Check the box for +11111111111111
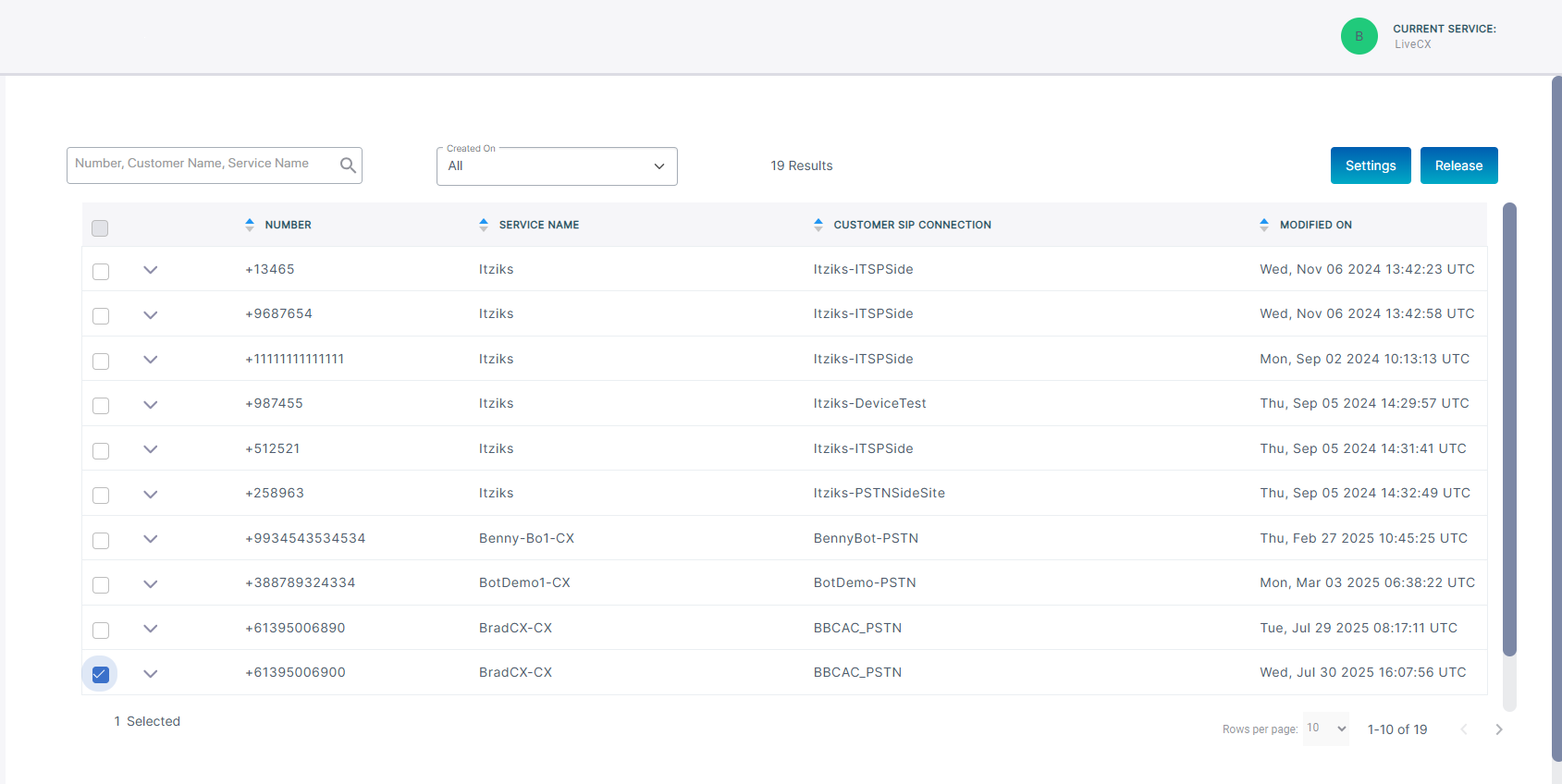Viewport: 1562px width, 784px height. [x=101, y=361]
